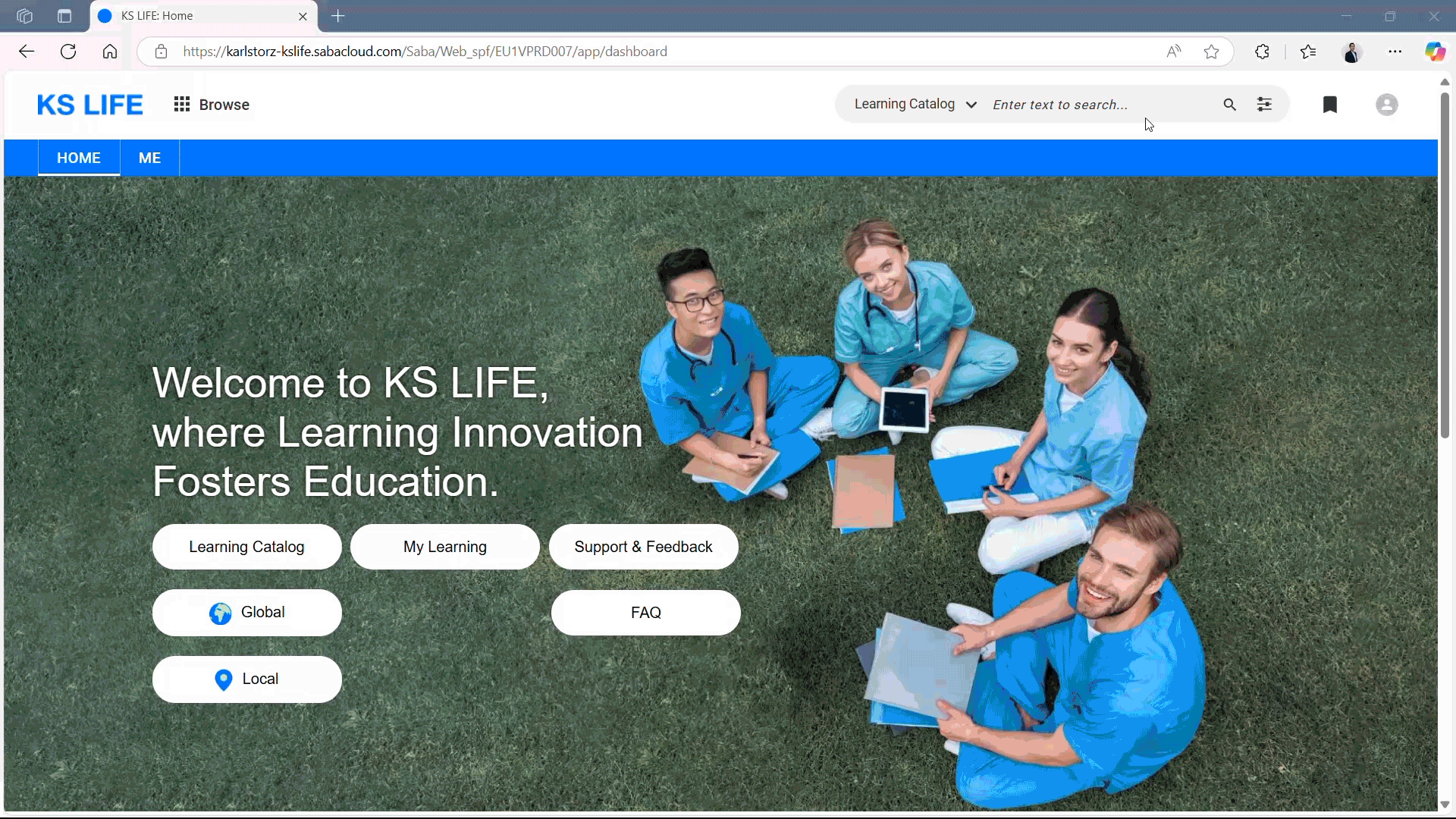Click the page vertical scrollbar thumb

pos(1445,264)
